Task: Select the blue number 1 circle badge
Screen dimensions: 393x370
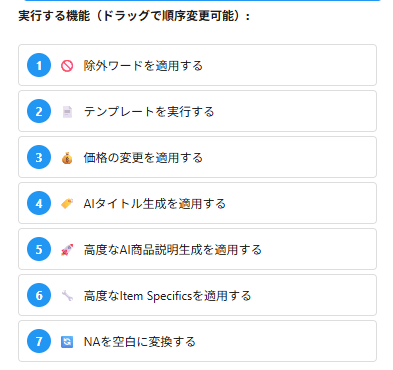Action: click(x=39, y=65)
